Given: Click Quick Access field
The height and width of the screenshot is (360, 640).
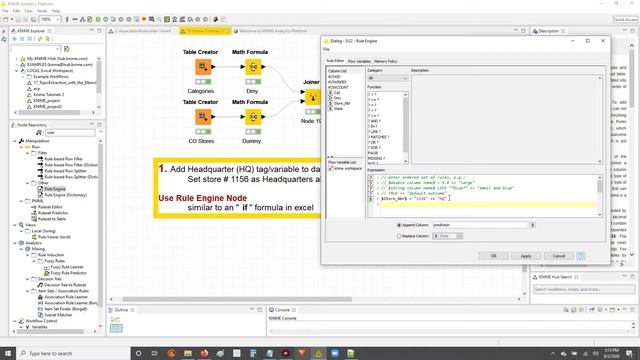Looking at the screenshot, I should point(625,19).
